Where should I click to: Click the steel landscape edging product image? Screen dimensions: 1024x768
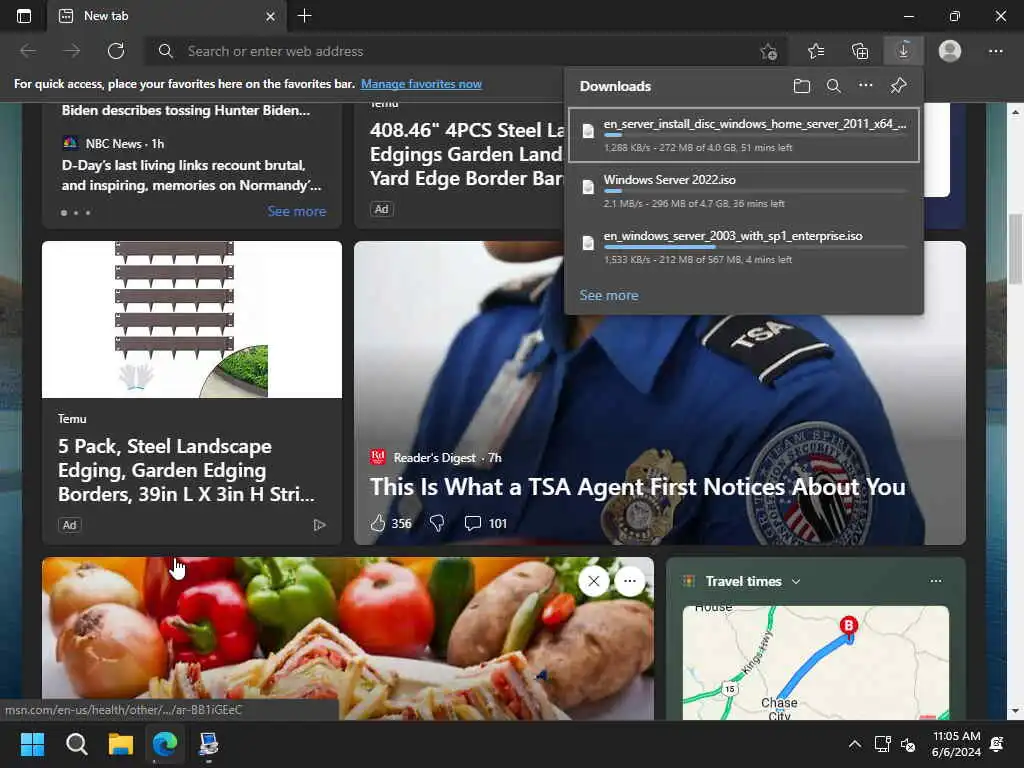tap(191, 319)
